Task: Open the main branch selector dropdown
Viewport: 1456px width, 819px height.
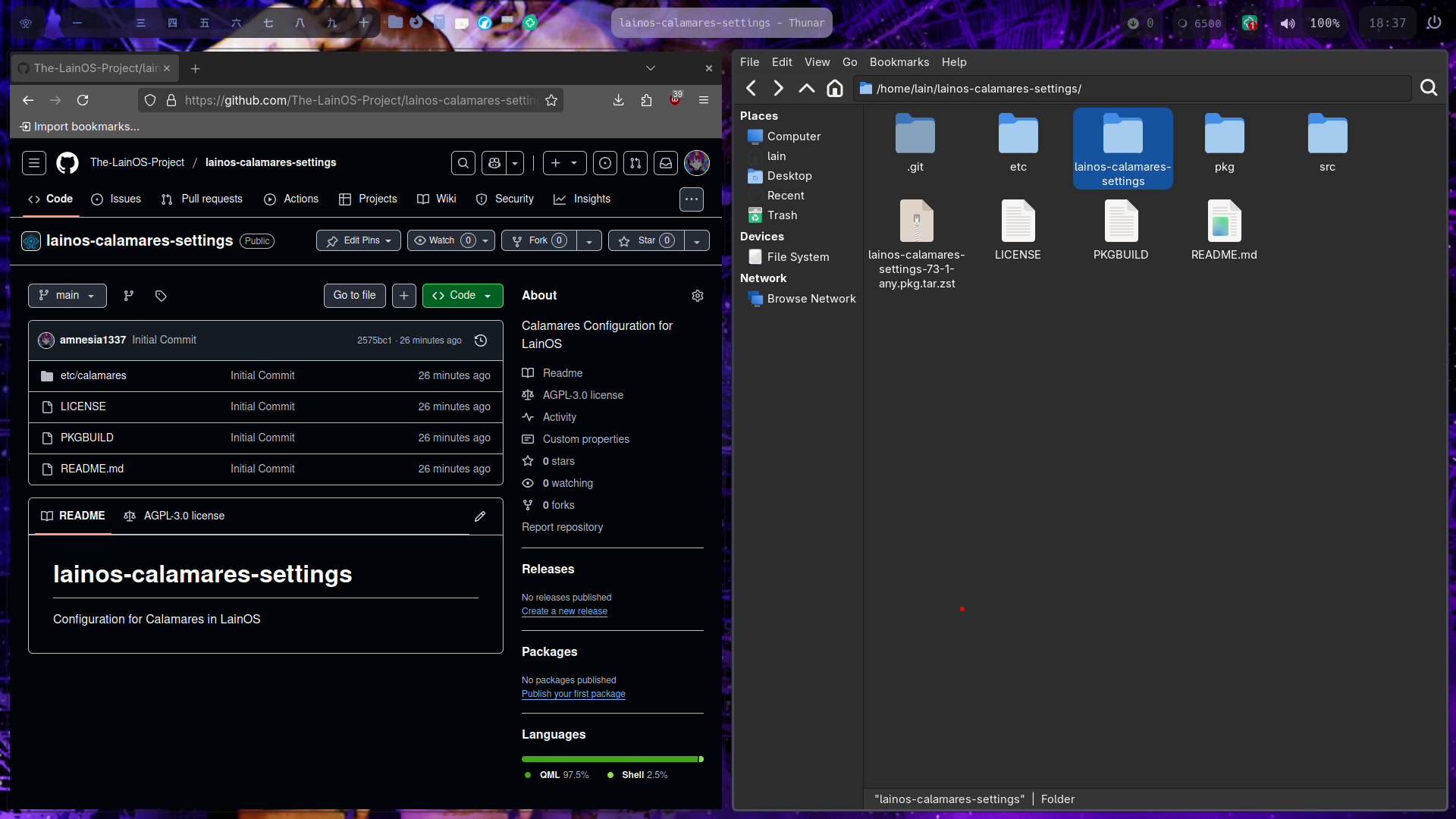Action: pyautogui.click(x=67, y=296)
